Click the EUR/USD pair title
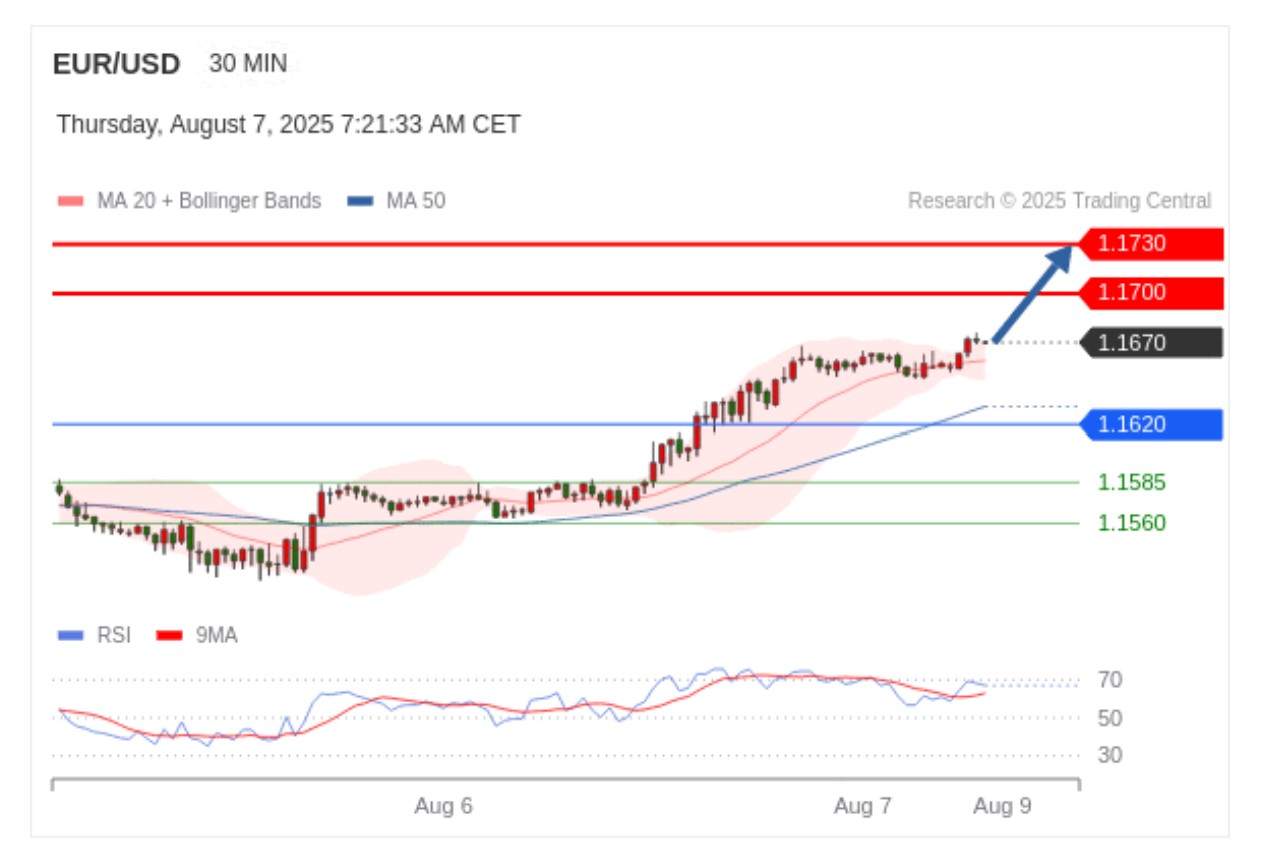The width and height of the screenshot is (1264, 864). click(116, 65)
